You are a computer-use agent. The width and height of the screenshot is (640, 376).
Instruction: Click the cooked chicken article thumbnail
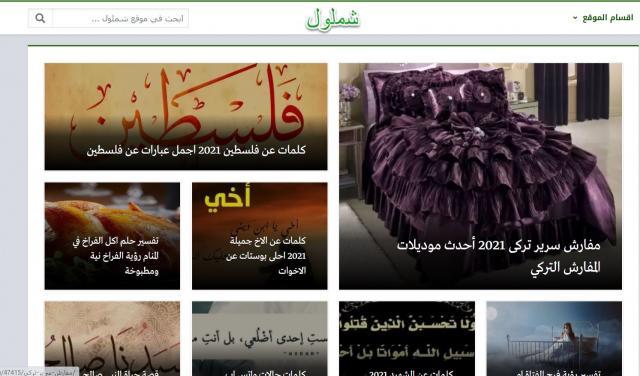(112, 236)
